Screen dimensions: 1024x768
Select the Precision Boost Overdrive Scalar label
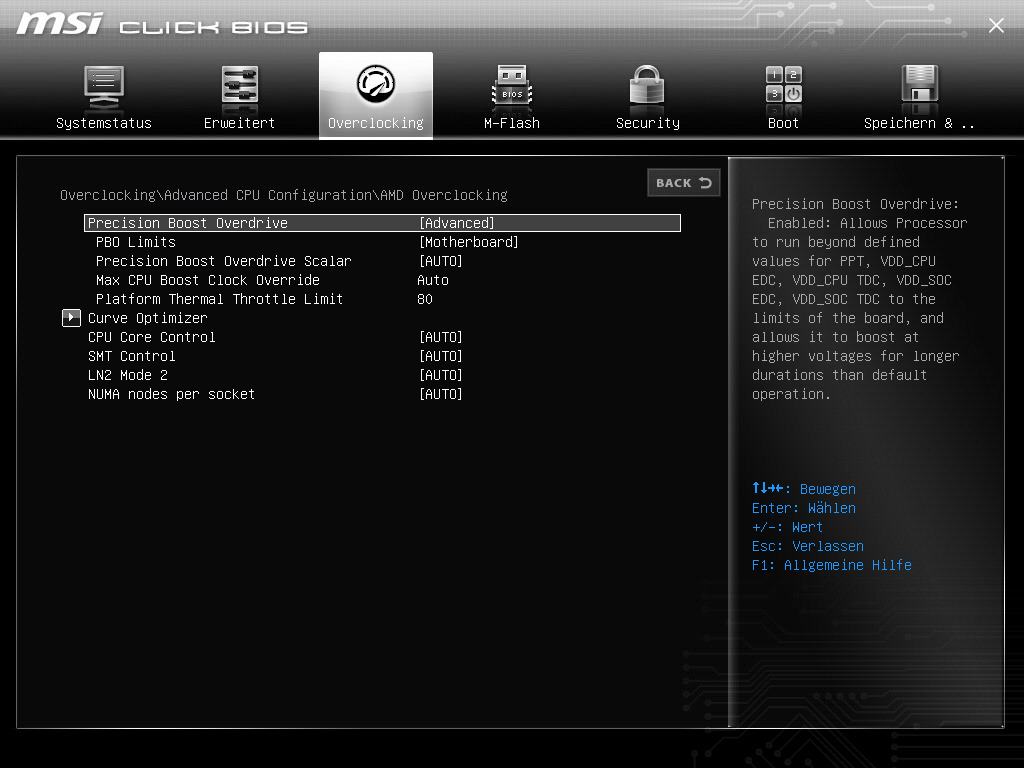coord(223,261)
